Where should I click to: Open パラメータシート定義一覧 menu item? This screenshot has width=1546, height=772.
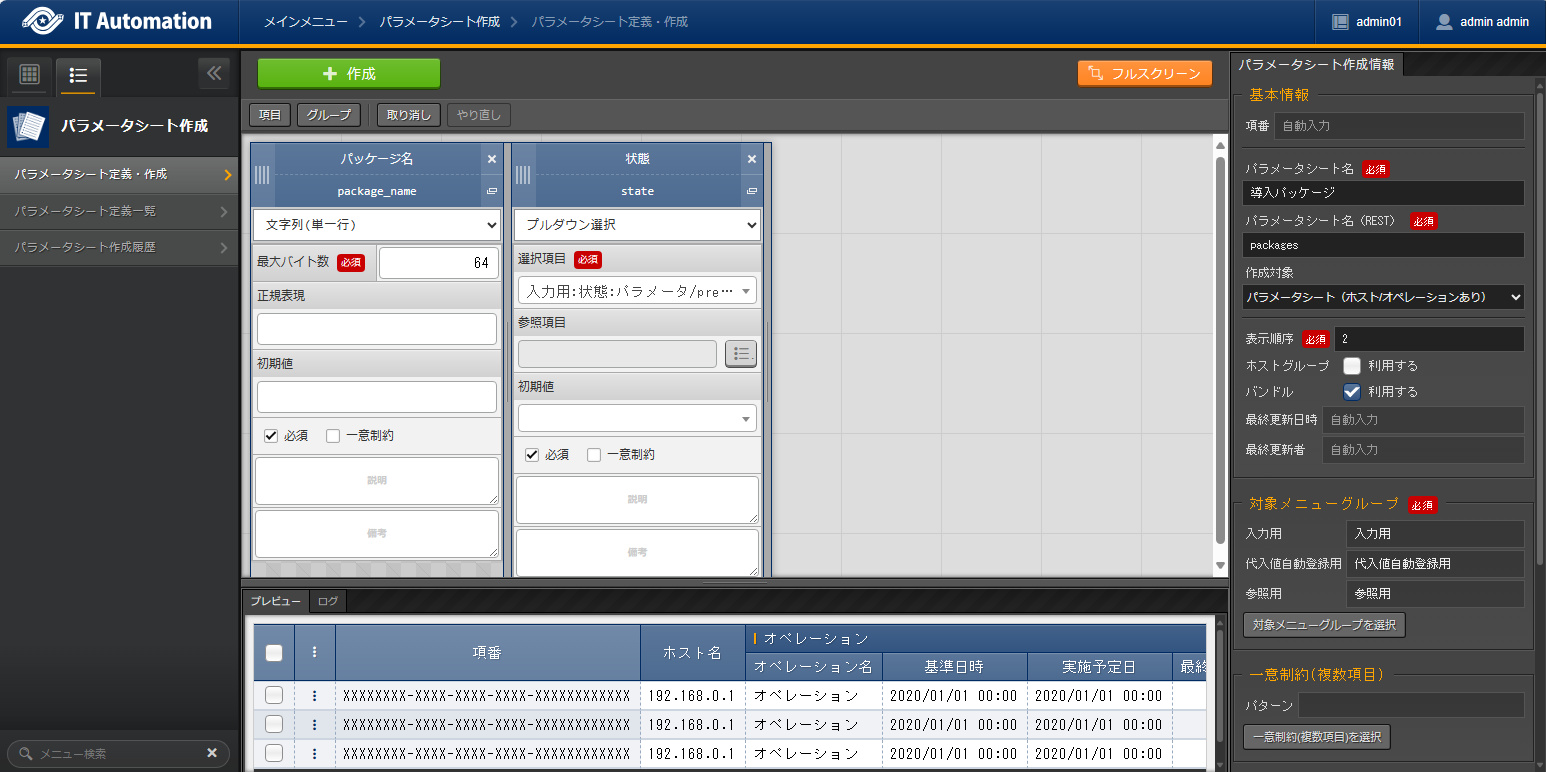[x=119, y=211]
